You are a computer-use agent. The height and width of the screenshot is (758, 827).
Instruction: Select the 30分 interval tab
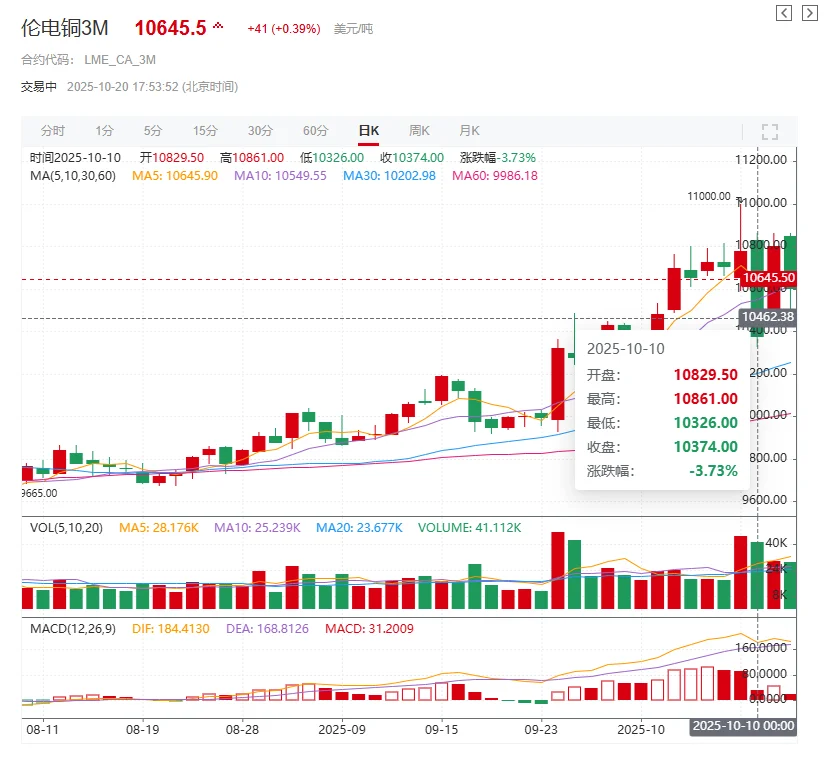pos(261,130)
